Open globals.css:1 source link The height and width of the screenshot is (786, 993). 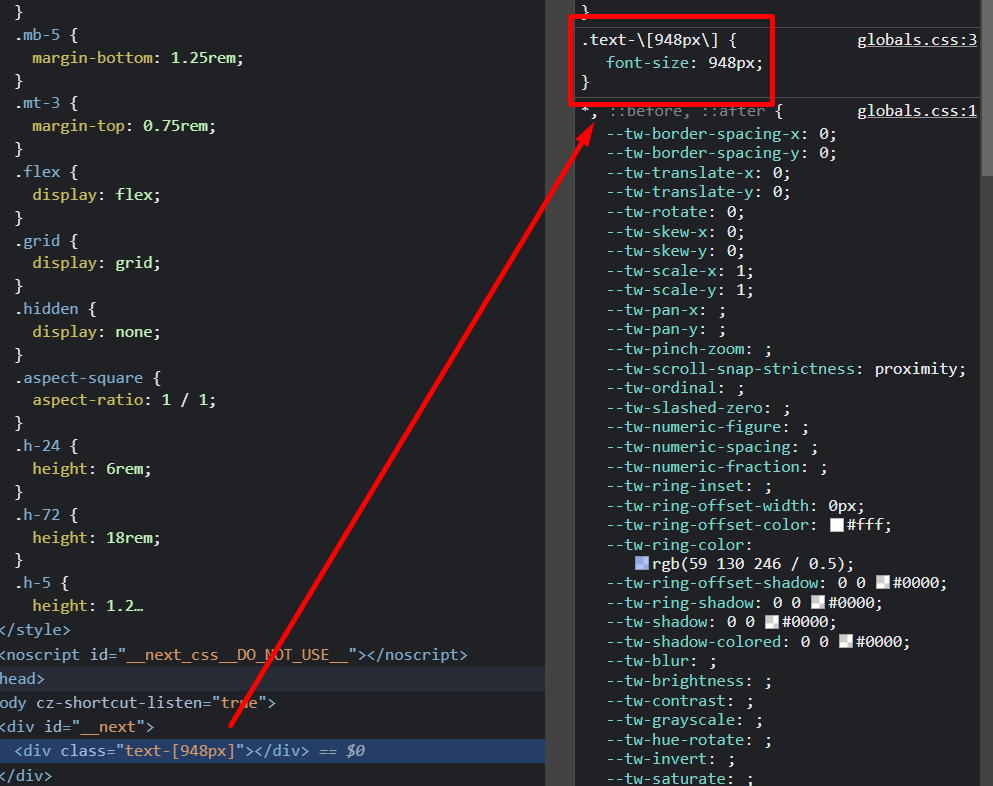pyautogui.click(x=916, y=111)
